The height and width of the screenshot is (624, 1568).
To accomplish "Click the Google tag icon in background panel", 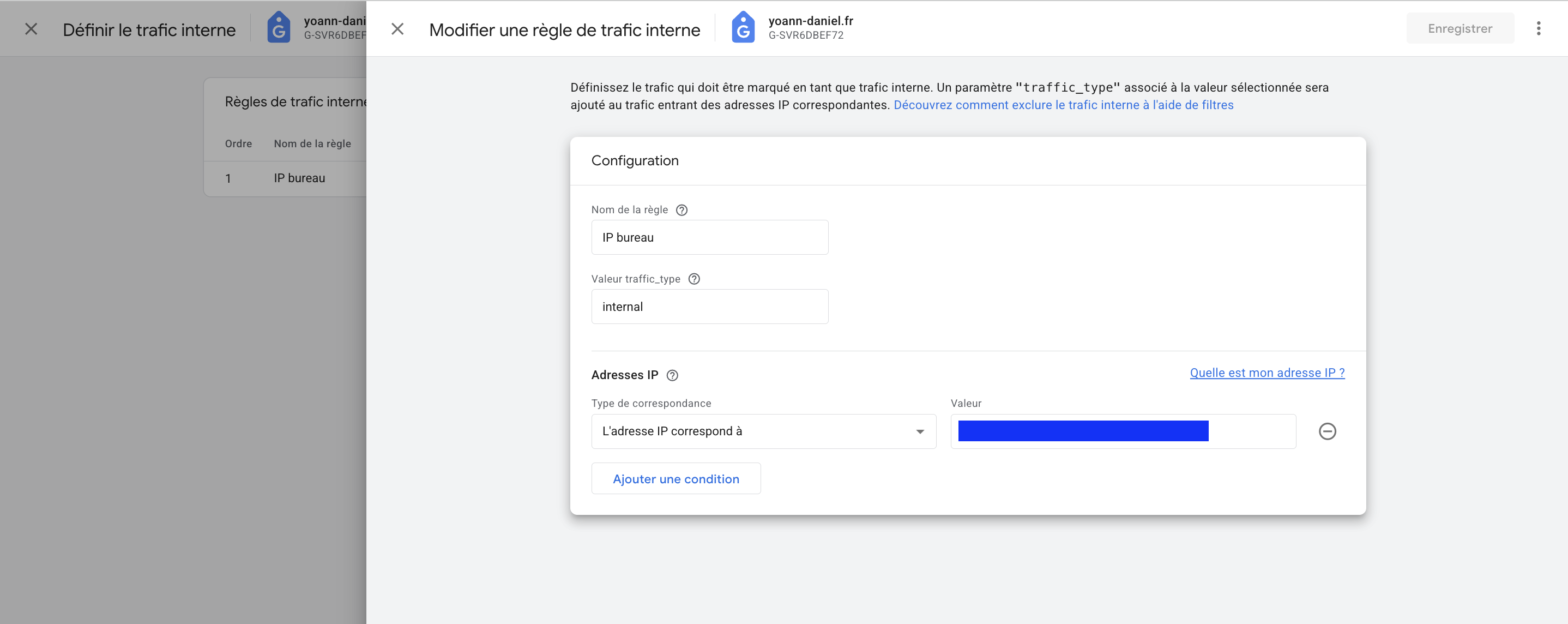I will (x=279, y=28).
